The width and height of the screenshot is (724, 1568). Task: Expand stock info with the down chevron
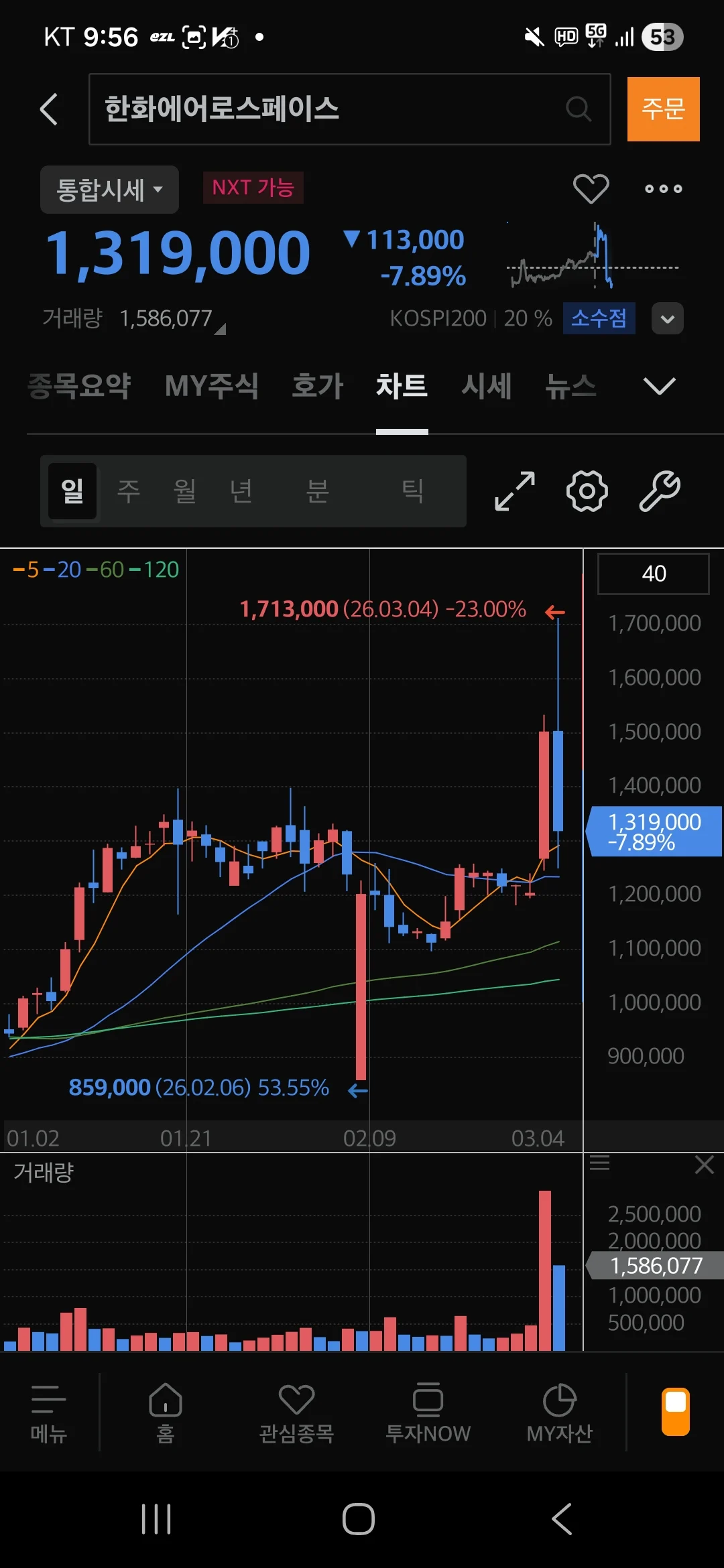tap(668, 318)
